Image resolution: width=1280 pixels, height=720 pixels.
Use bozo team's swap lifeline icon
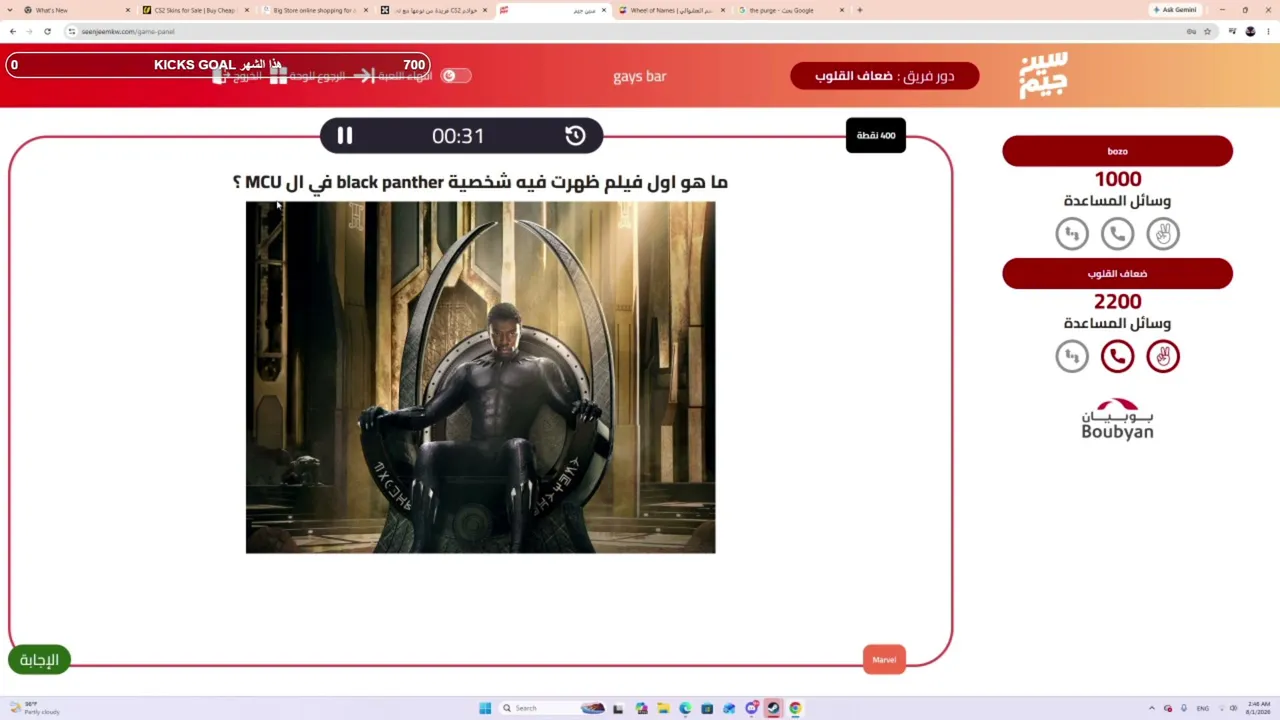[1072, 234]
